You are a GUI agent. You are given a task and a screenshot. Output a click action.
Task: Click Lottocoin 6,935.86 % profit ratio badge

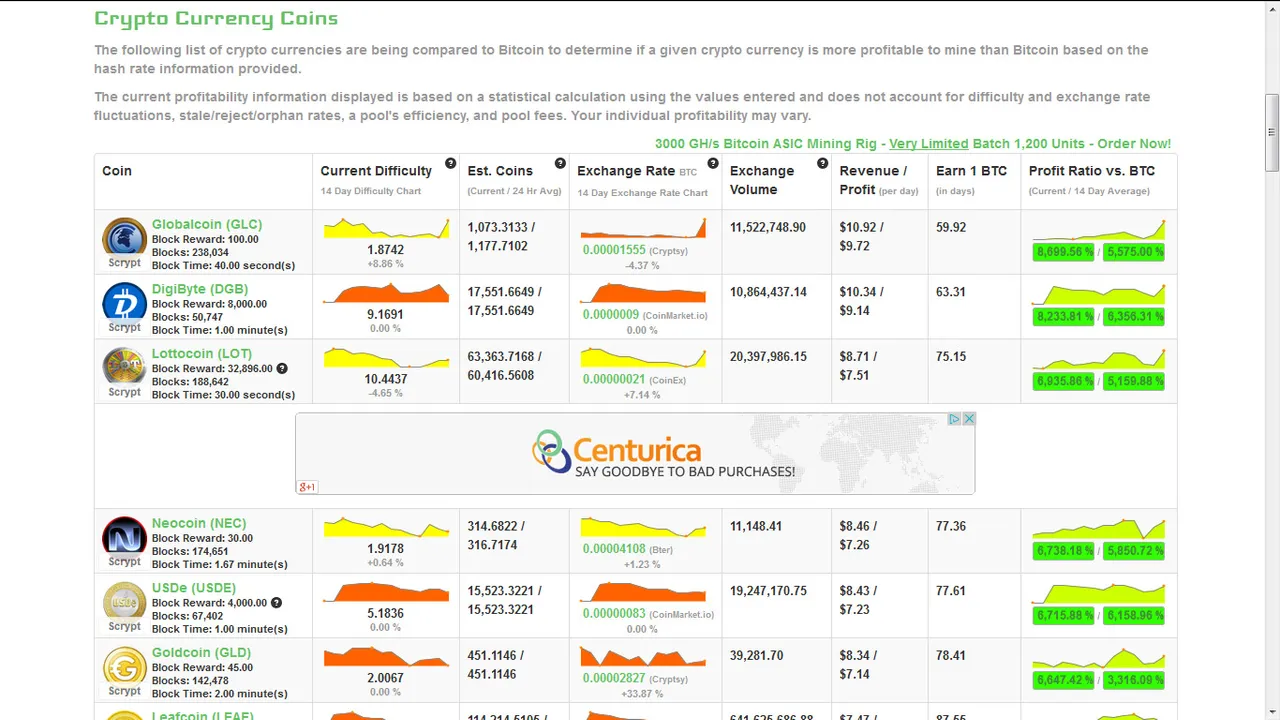1064,381
